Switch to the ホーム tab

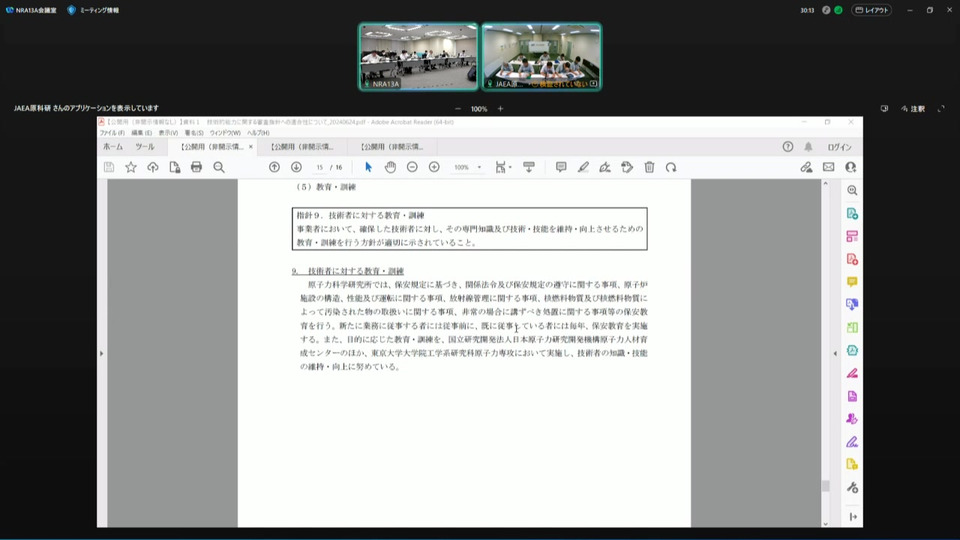point(113,147)
